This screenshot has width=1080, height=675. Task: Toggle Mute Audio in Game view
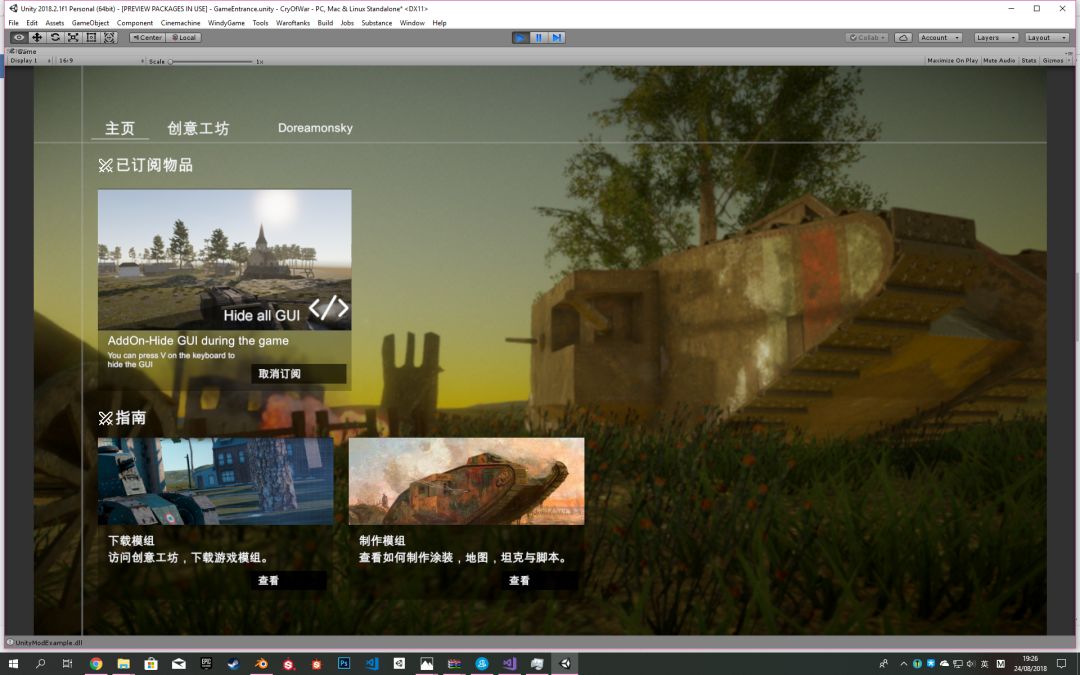coord(999,61)
